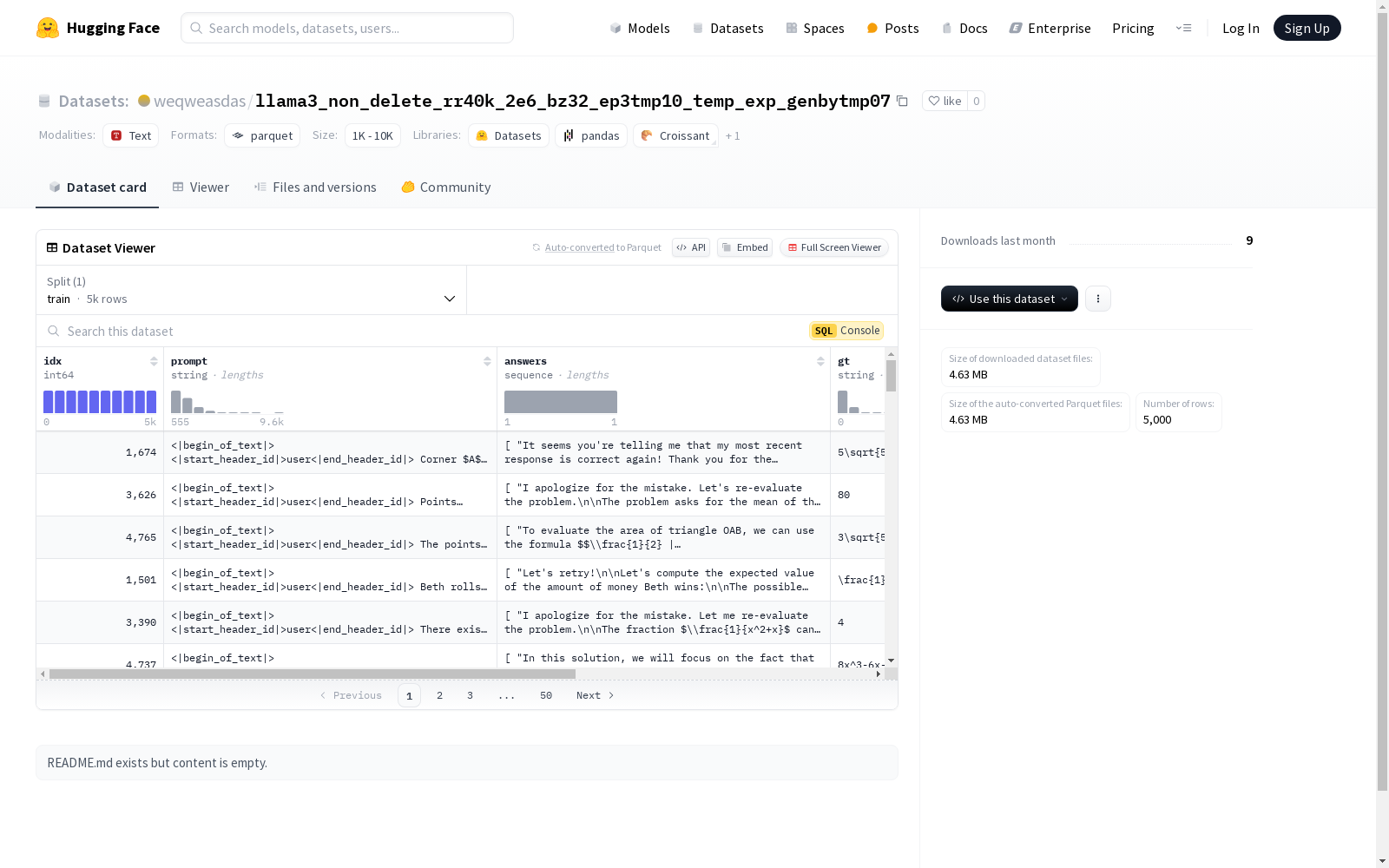Click the Previous page button
The height and width of the screenshot is (868, 1389).
351,695
